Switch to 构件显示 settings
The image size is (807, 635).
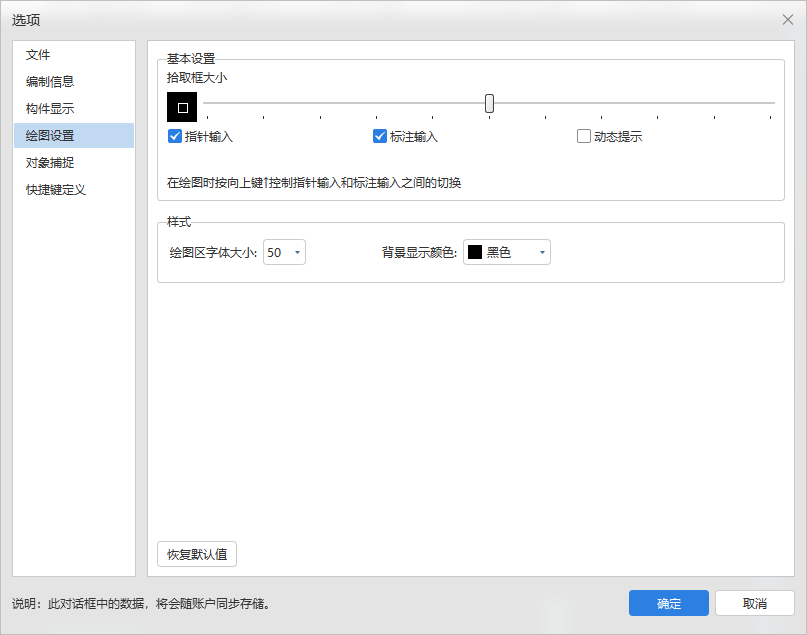(x=50, y=109)
